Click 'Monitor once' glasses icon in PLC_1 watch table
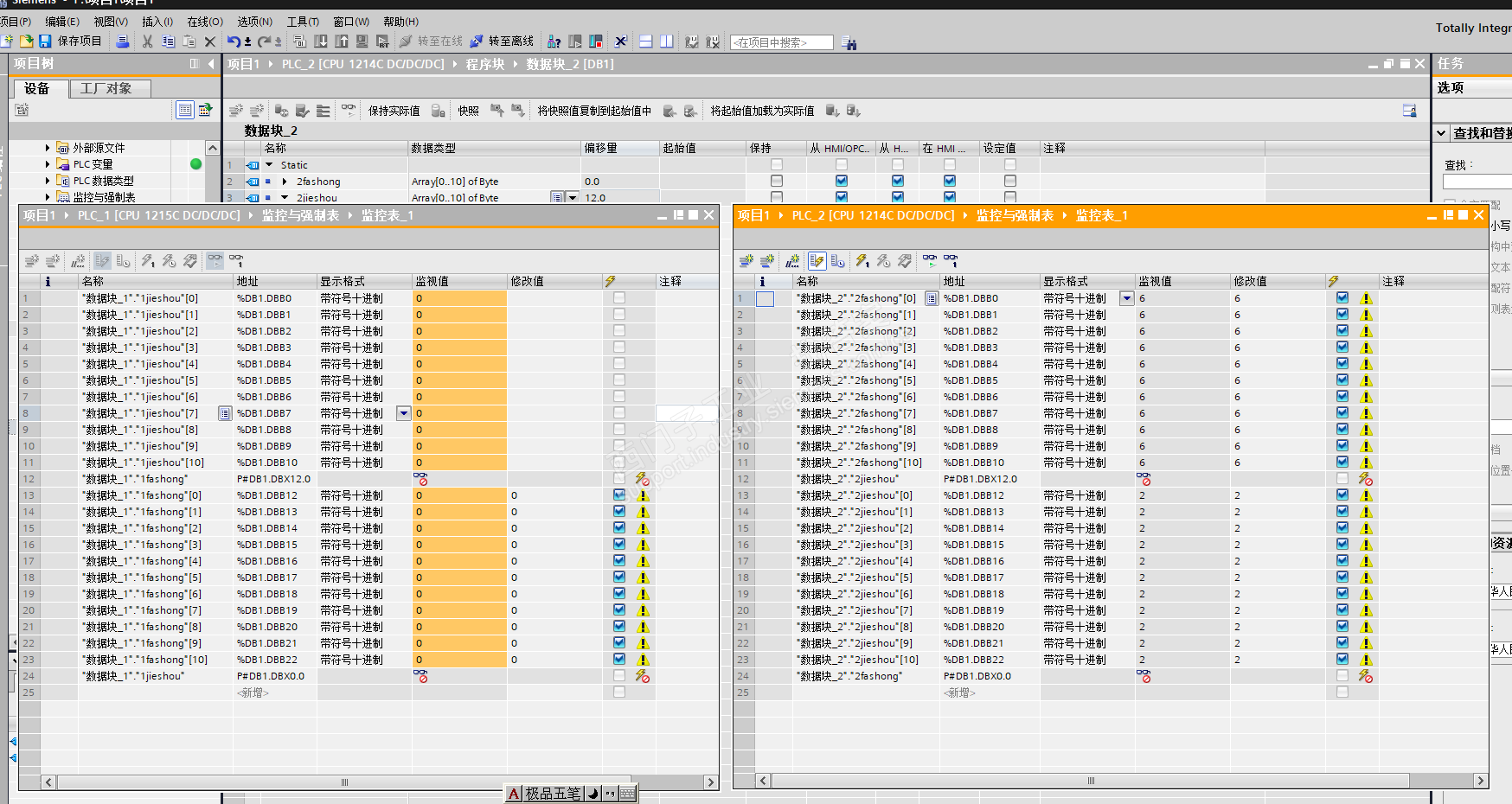 [x=236, y=260]
